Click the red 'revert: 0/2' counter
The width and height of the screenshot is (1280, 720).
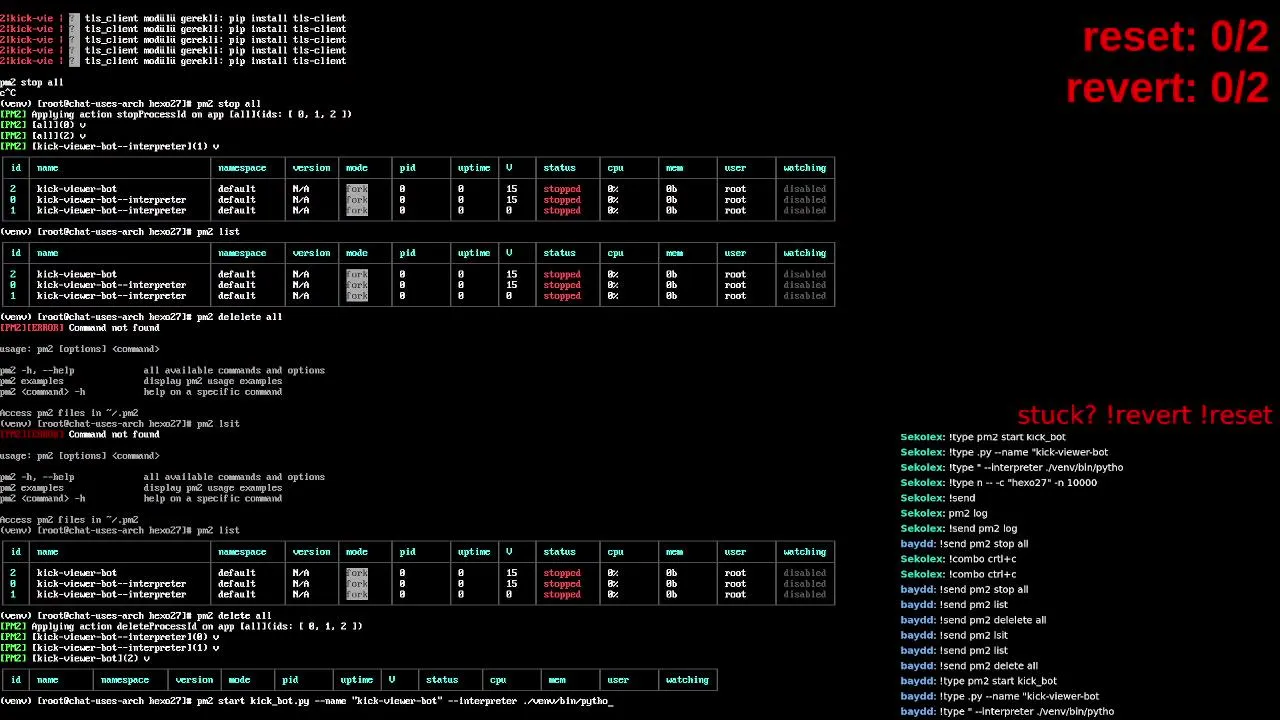(1167, 88)
